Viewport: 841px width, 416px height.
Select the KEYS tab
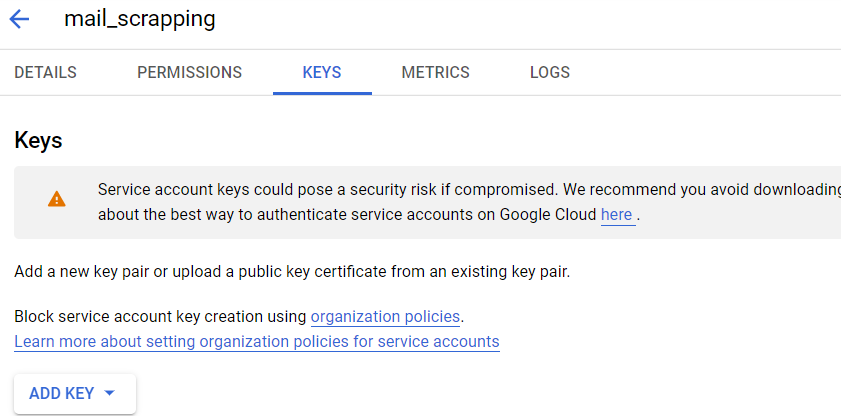click(x=322, y=72)
